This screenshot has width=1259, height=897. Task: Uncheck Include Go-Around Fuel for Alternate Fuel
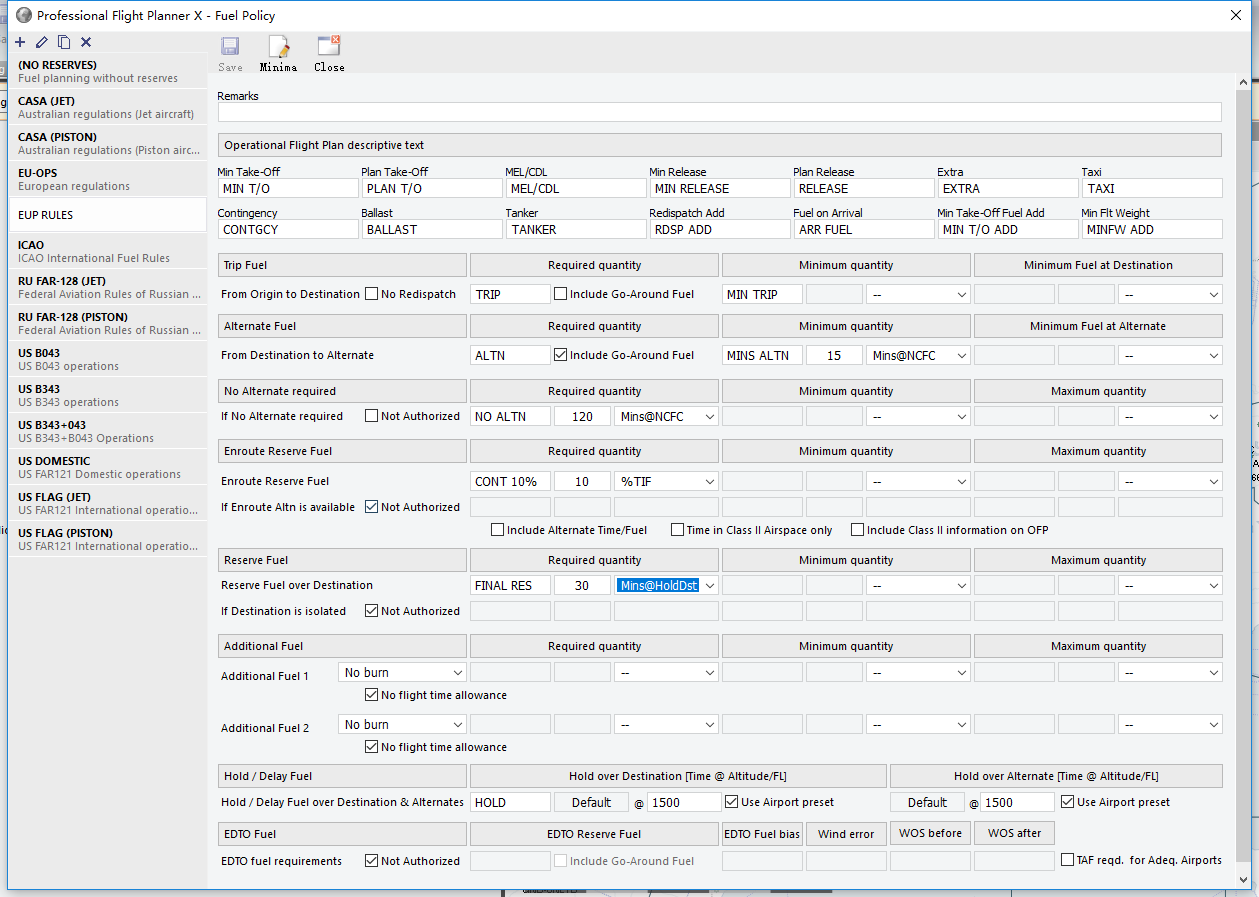coord(560,355)
